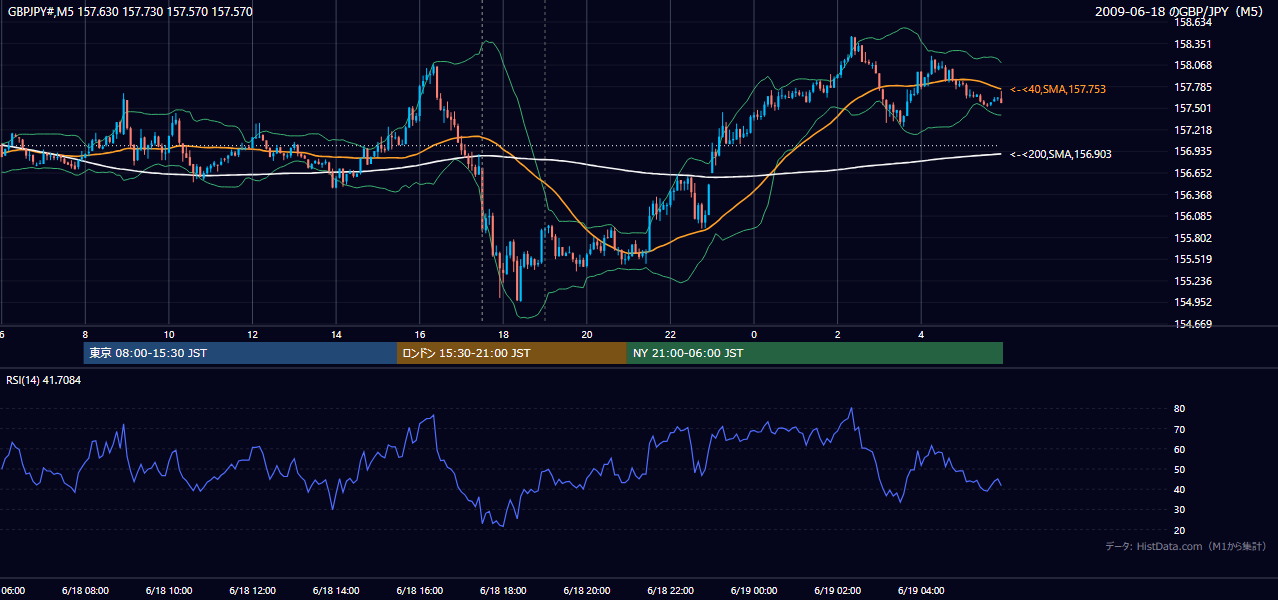Click the RSI axis level 40

click(x=1180, y=489)
